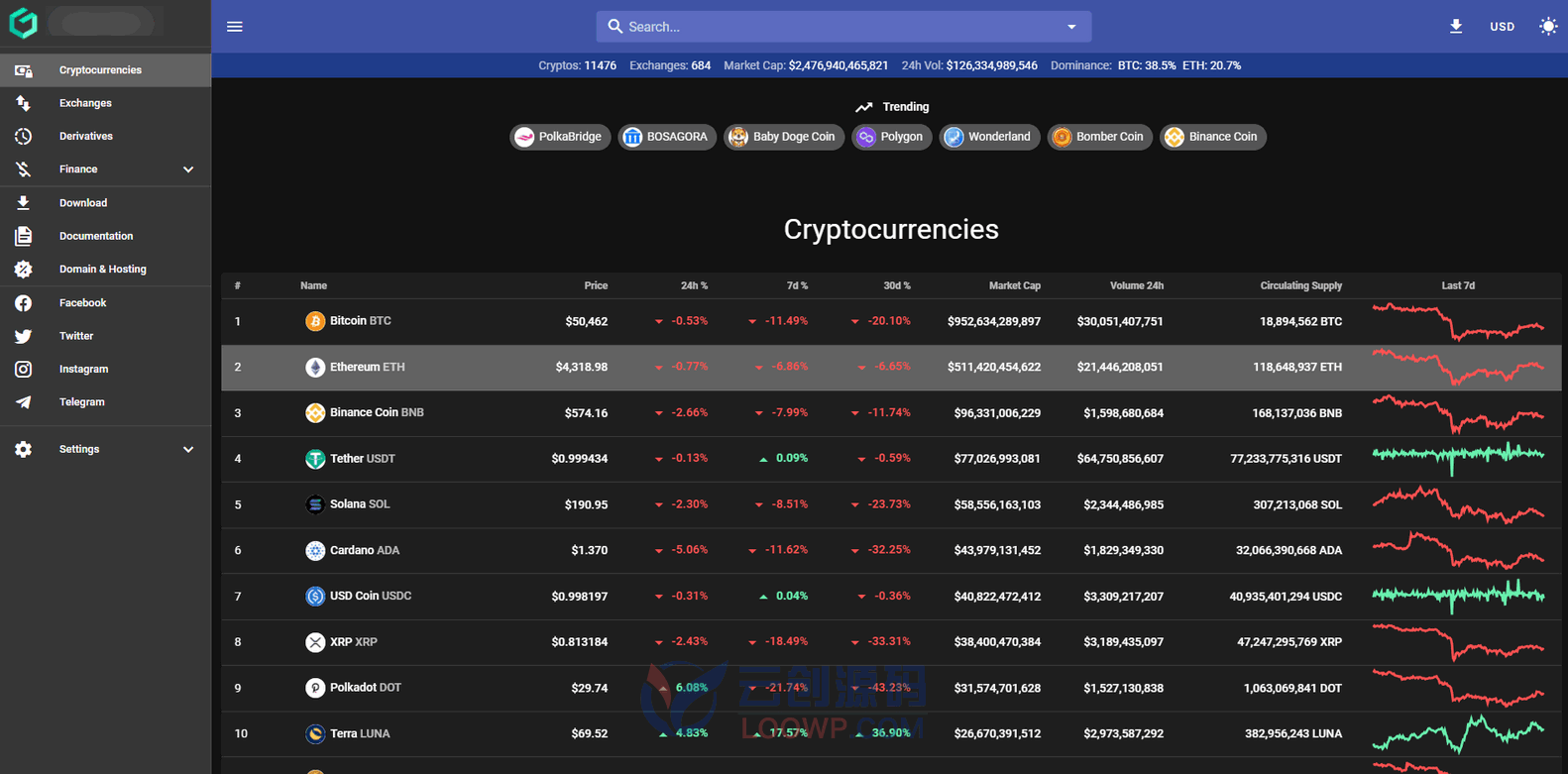Select BOSAGORA trending chip
1568x774 pixels.
coord(667,137)
